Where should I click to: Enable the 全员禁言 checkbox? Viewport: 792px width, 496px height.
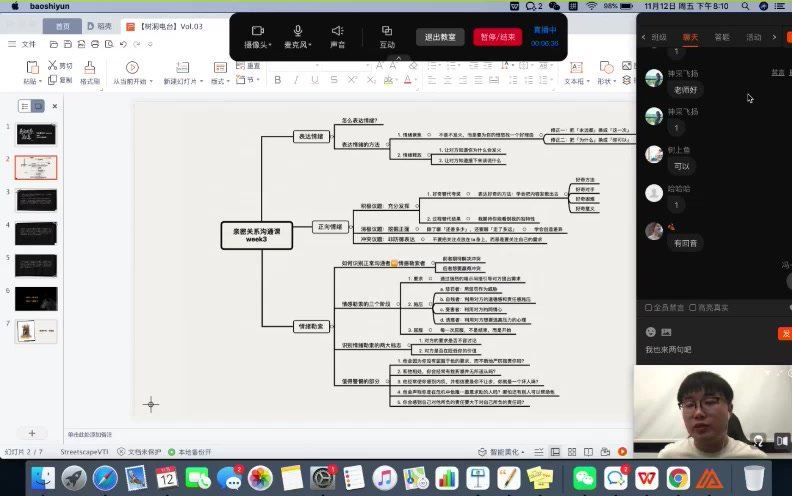coord(649,307)
